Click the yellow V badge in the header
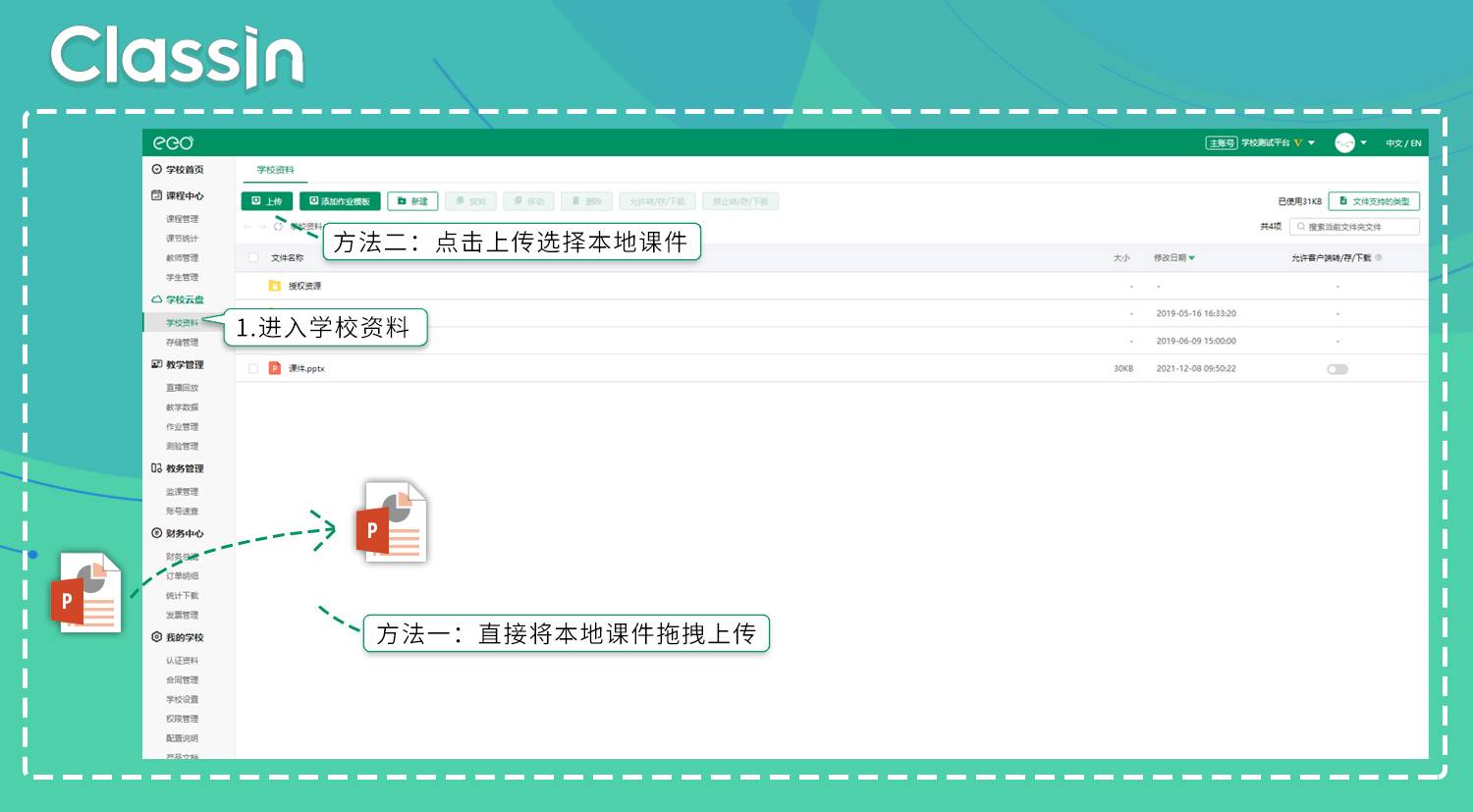Screen dimensions: 1473x812 (x=1298, y=143)
